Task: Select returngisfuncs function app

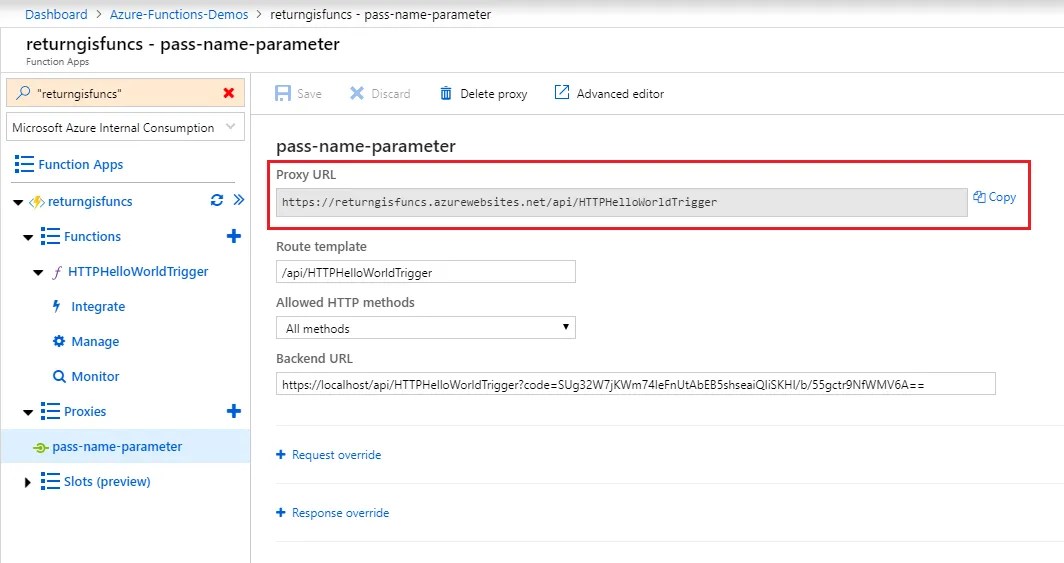Action: [x=90, y=201]
